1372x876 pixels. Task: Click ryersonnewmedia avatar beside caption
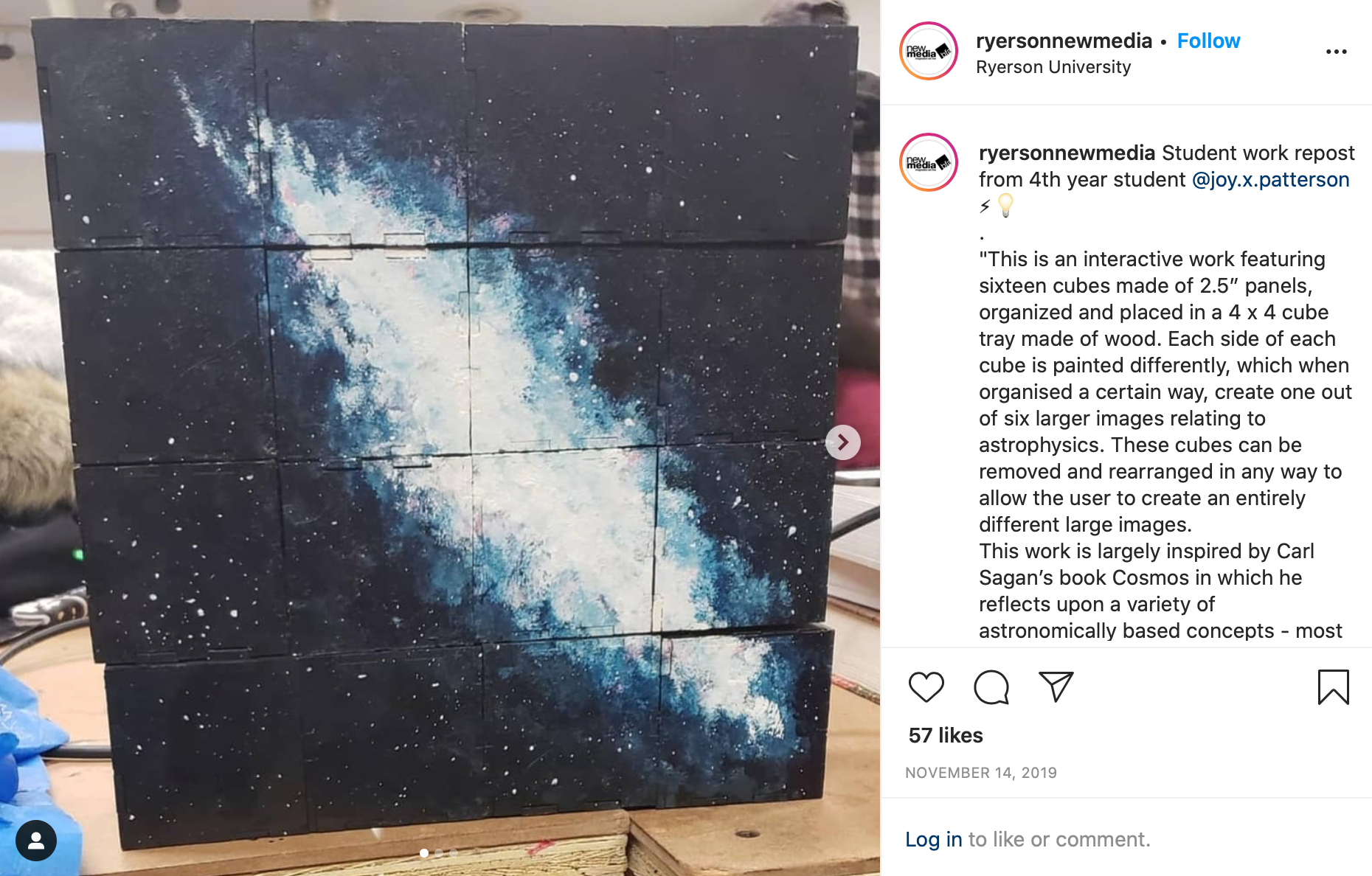929,162
